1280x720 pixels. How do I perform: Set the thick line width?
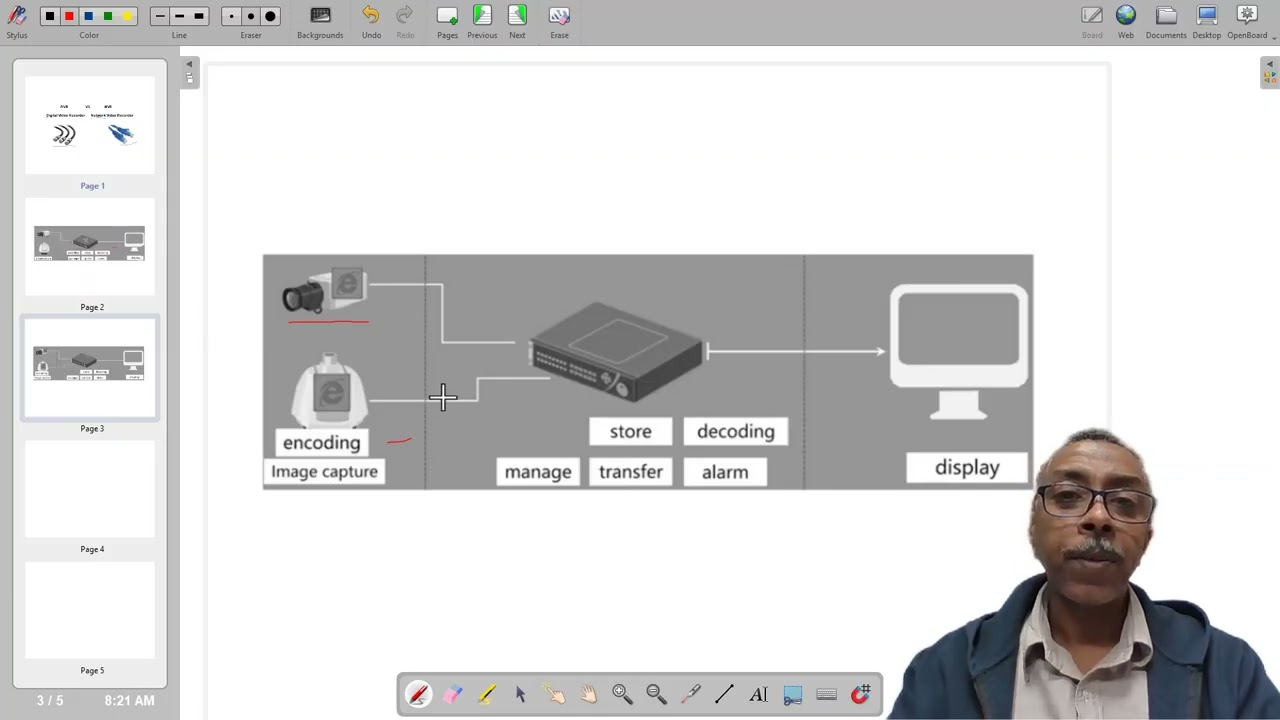199,16
